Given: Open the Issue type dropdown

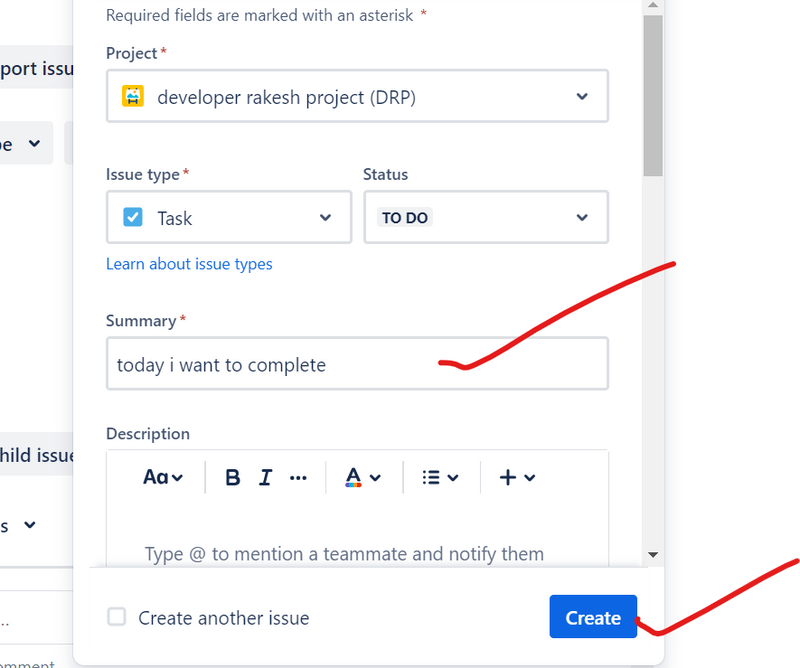Looking at the screenshot, I should point(228,217).
